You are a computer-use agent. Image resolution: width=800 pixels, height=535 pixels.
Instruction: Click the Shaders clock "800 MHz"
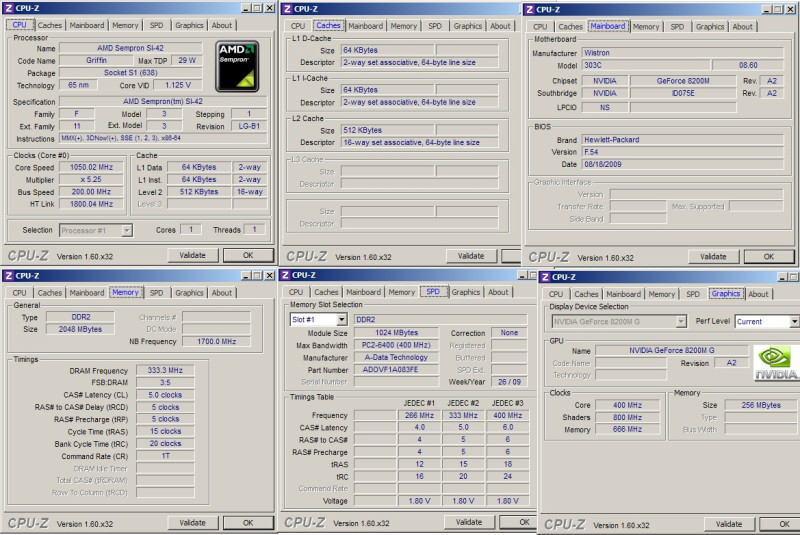tap(628, 417)
